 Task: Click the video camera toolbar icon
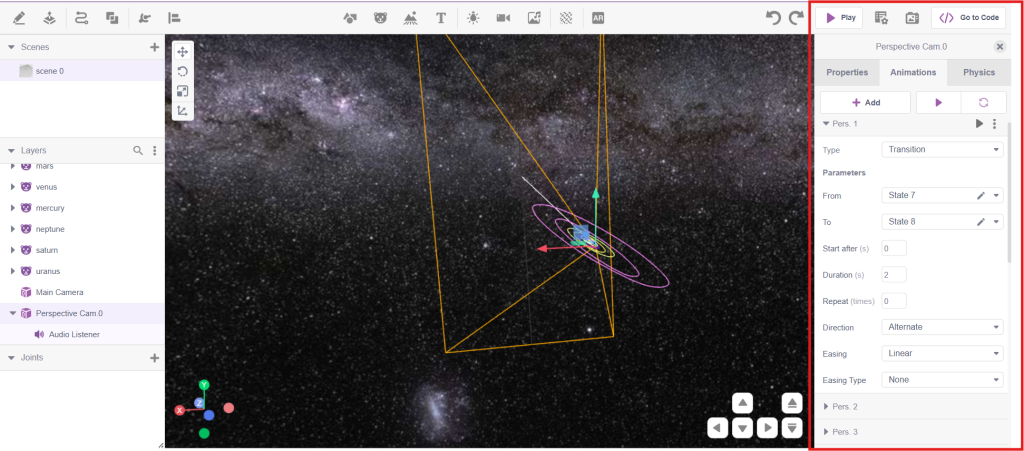pos(503,18)
